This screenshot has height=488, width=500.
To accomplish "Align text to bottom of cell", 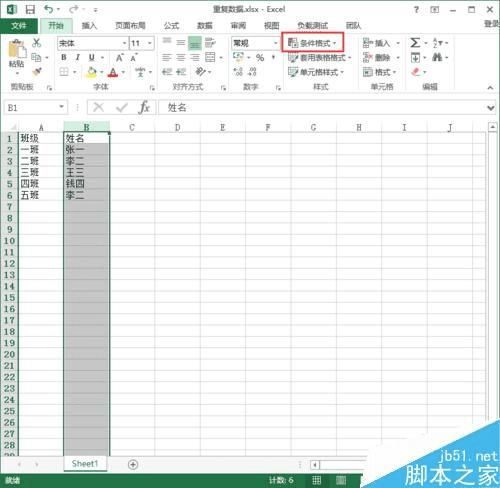I will coord(195,43).
